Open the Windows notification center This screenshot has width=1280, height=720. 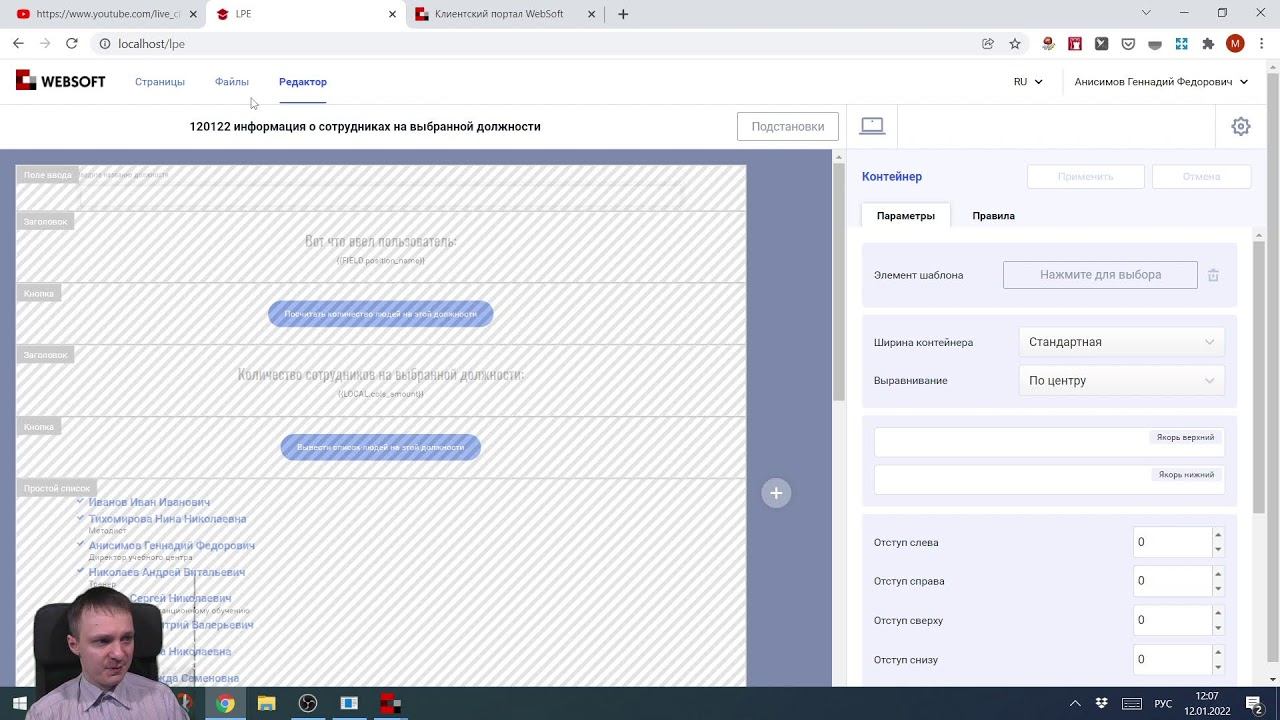(1254, 704)
